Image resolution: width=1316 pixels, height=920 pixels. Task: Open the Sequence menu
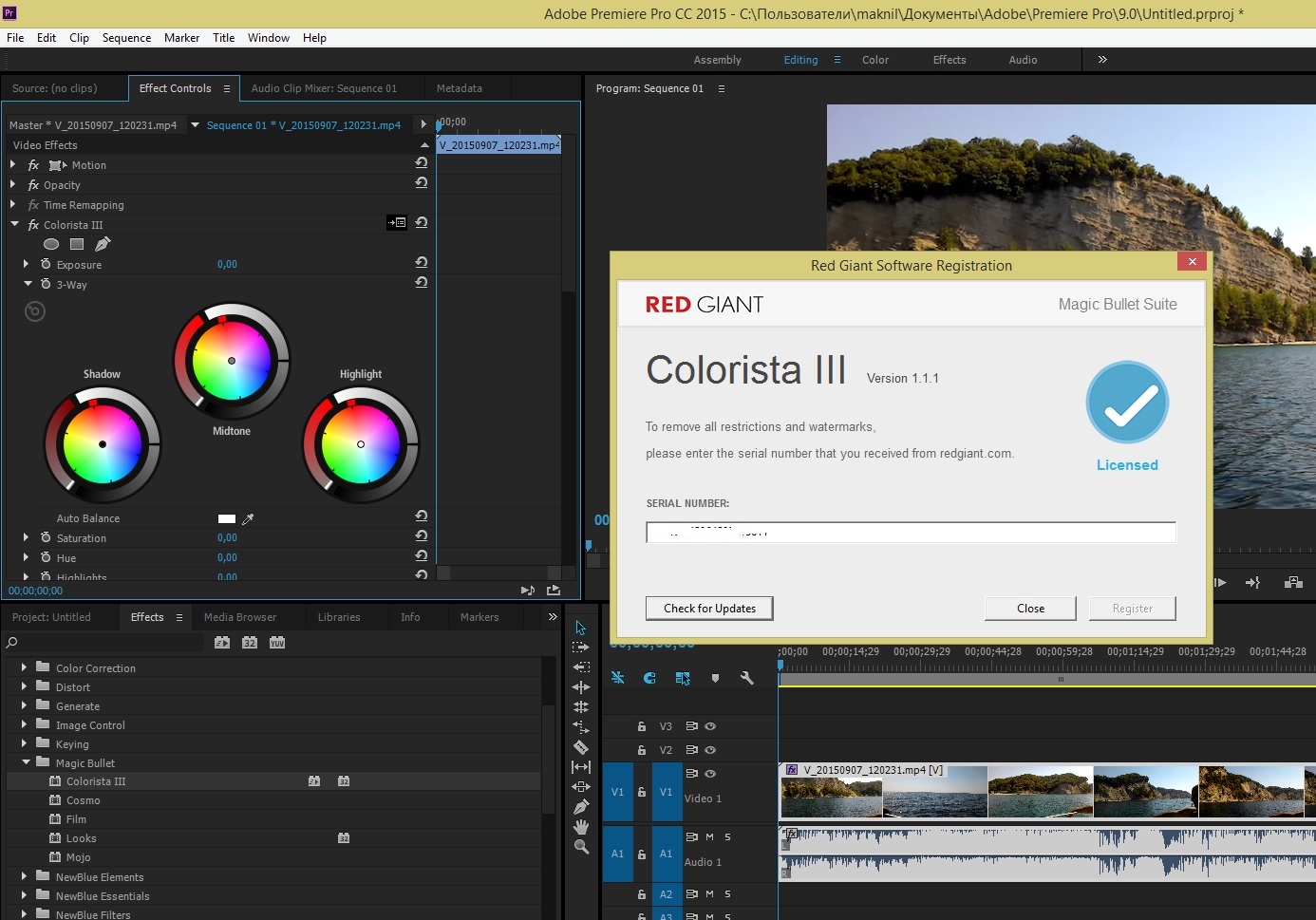(126, 38)
